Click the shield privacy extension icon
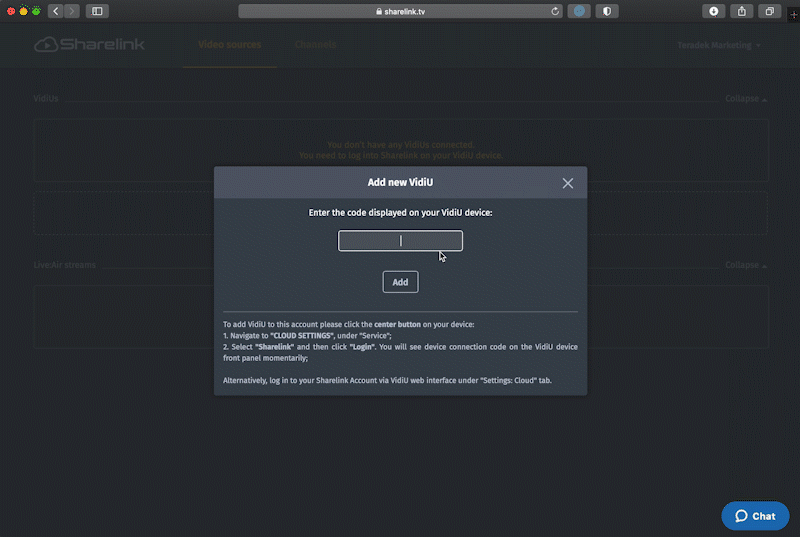Viewport: 800px width, 537px height. 606,11
